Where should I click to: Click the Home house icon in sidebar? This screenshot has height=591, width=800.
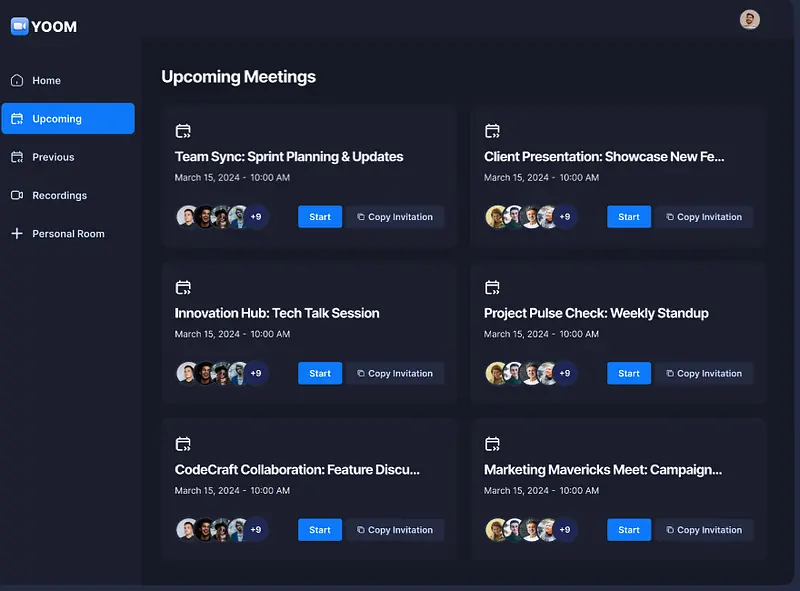point(17,80)
